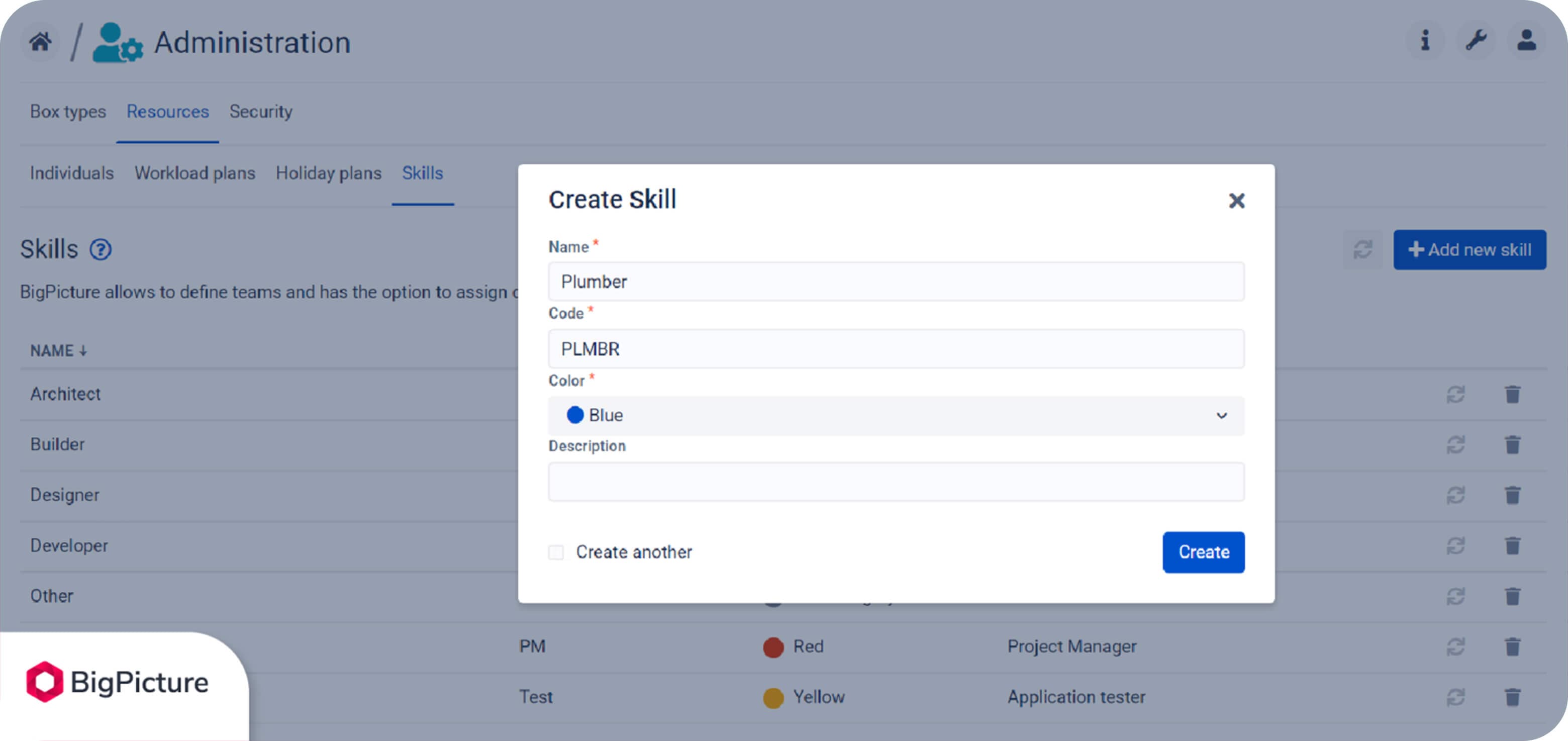Viewport: 1568px width, 741px height.
Task: Switch to the Box types tab
Action: click(67, 112)
